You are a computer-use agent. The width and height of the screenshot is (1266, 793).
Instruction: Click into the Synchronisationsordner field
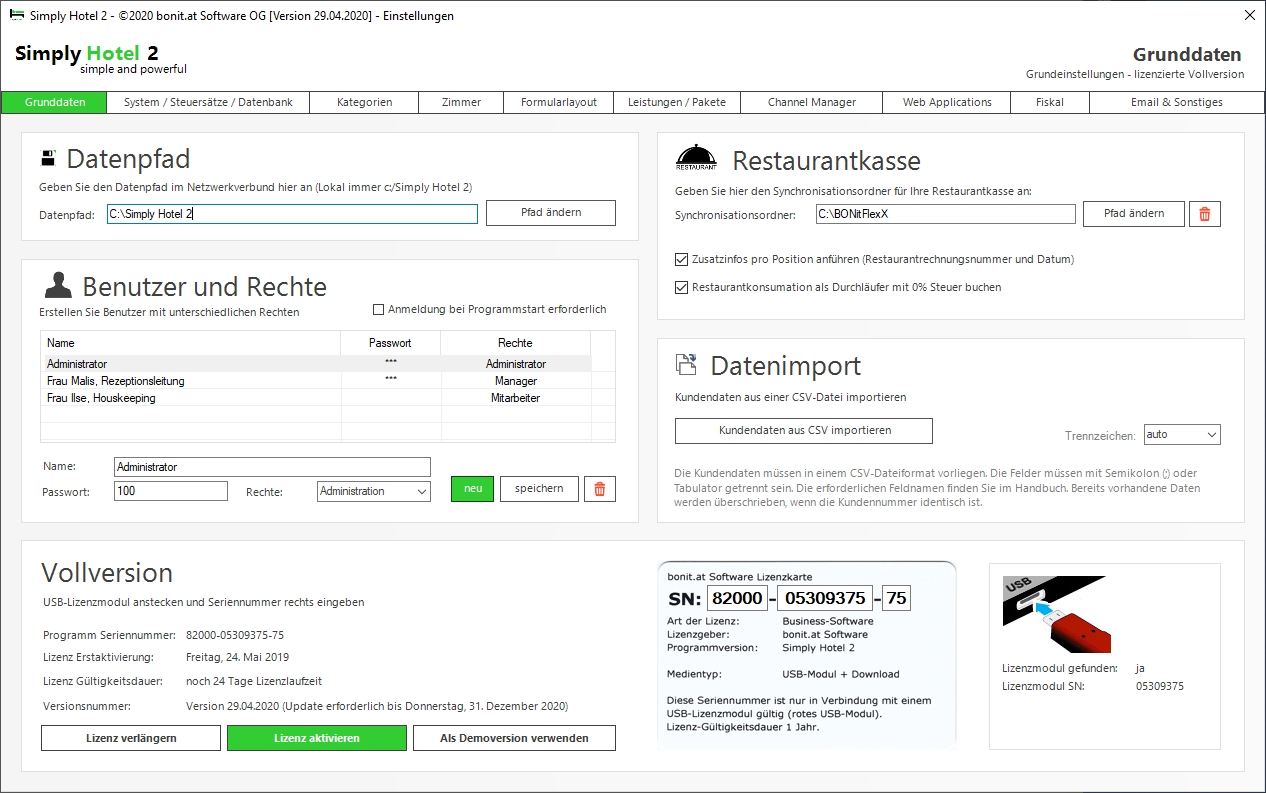945,214
